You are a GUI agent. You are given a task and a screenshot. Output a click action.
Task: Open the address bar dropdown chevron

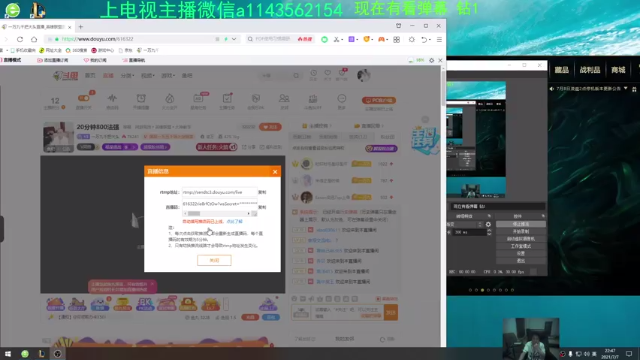coord(234,39)
